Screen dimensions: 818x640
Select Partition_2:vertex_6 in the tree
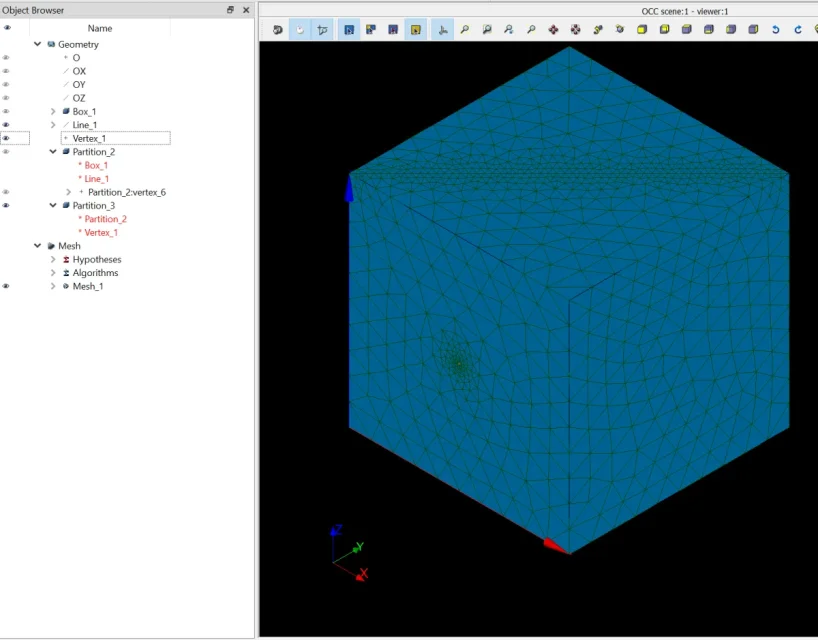point(126,192)
